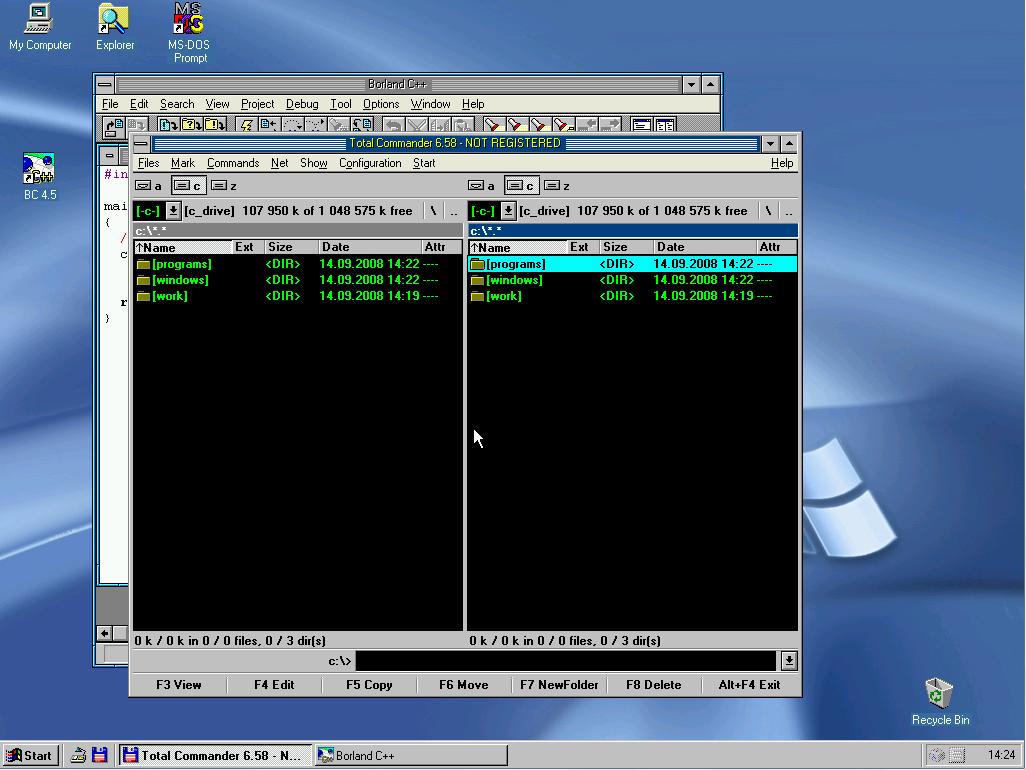Click the undo arrow icon in Borland toolbar
Image resolution: width=1026 pixels, height=770 pixels.
[393, 125]
